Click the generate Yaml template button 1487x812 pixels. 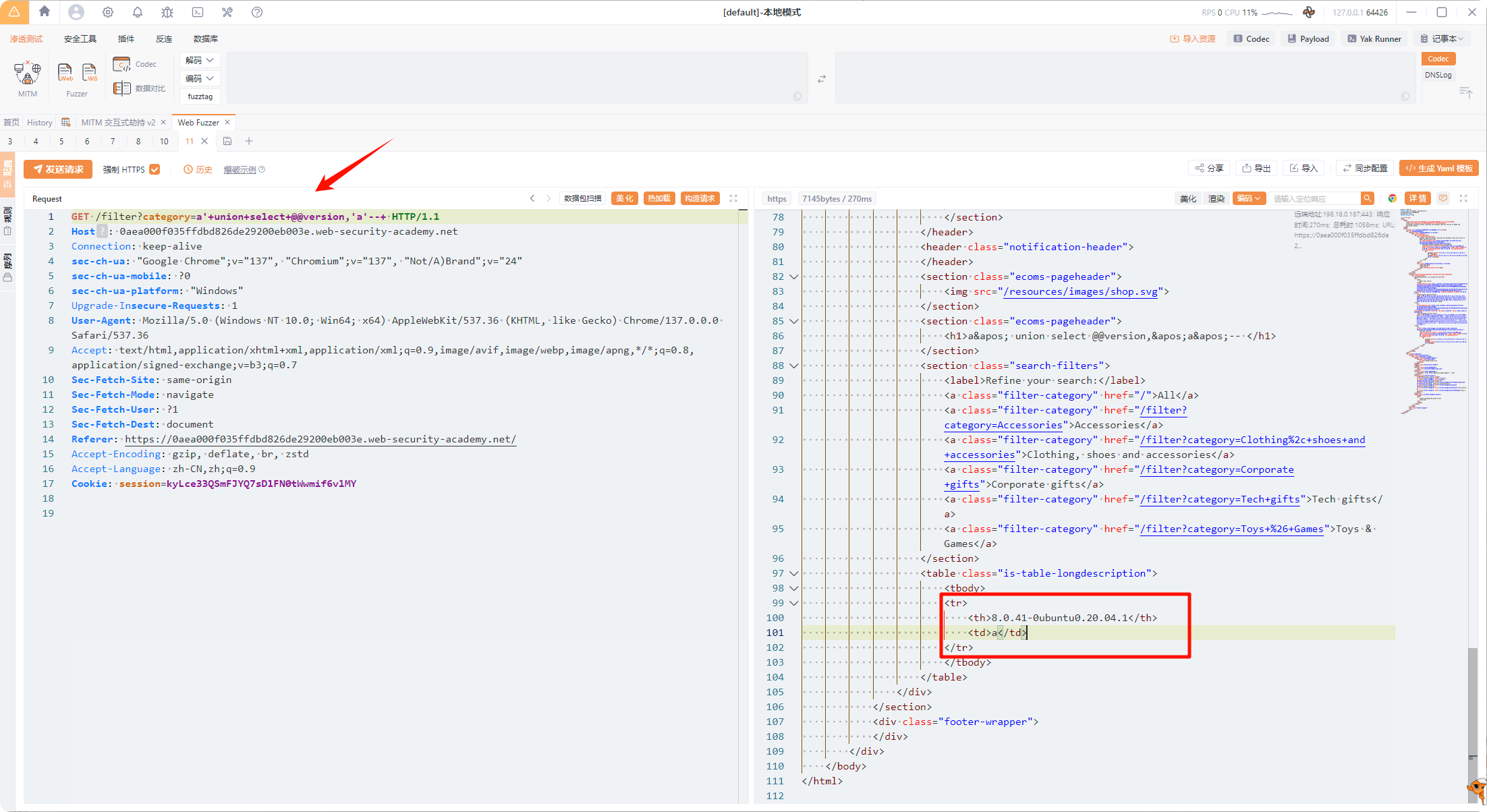click(x=1438, y=169)
